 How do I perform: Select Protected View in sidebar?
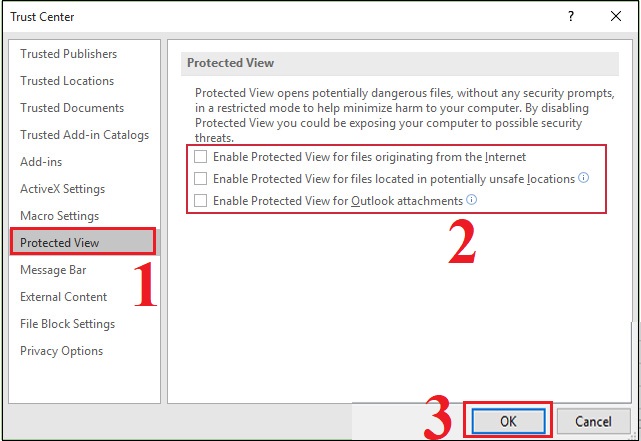click(x=60, y=243)
